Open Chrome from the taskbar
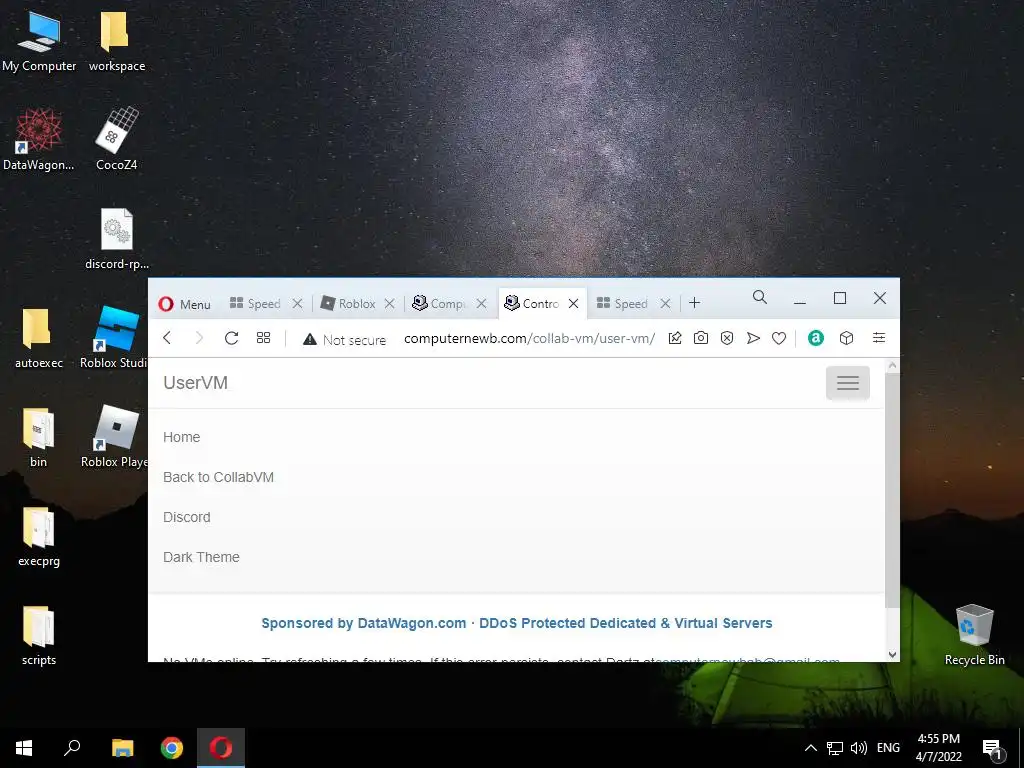 pyautogui.click(x=172, y=748)
